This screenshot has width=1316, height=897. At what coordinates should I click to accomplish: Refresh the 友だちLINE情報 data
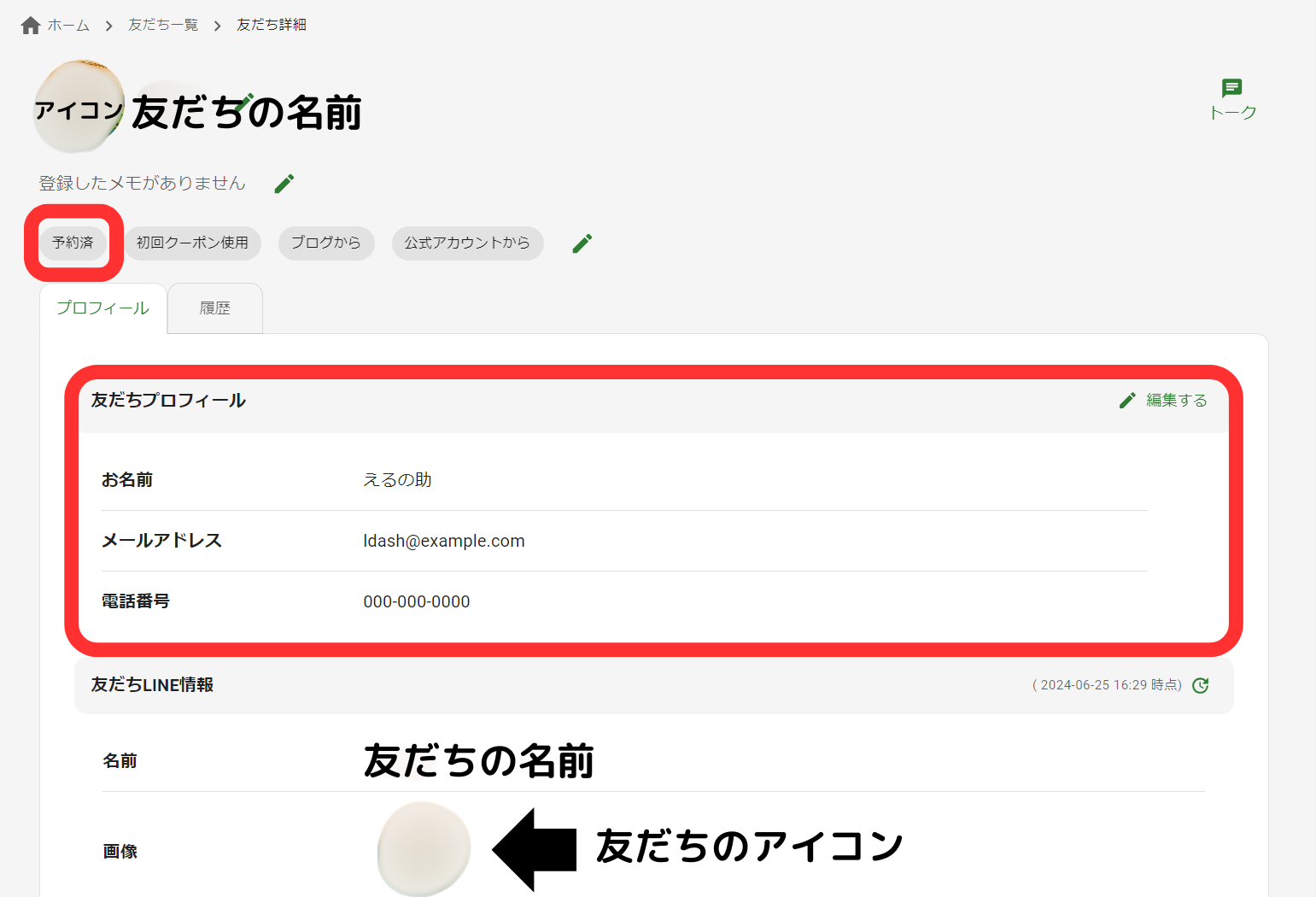point(1201,685)
